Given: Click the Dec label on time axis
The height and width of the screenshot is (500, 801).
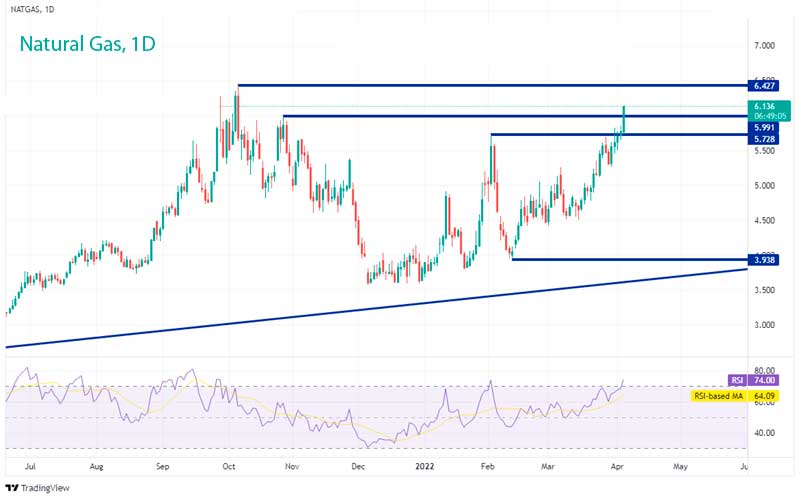Looking at the screenshot, I should point(359,466).
